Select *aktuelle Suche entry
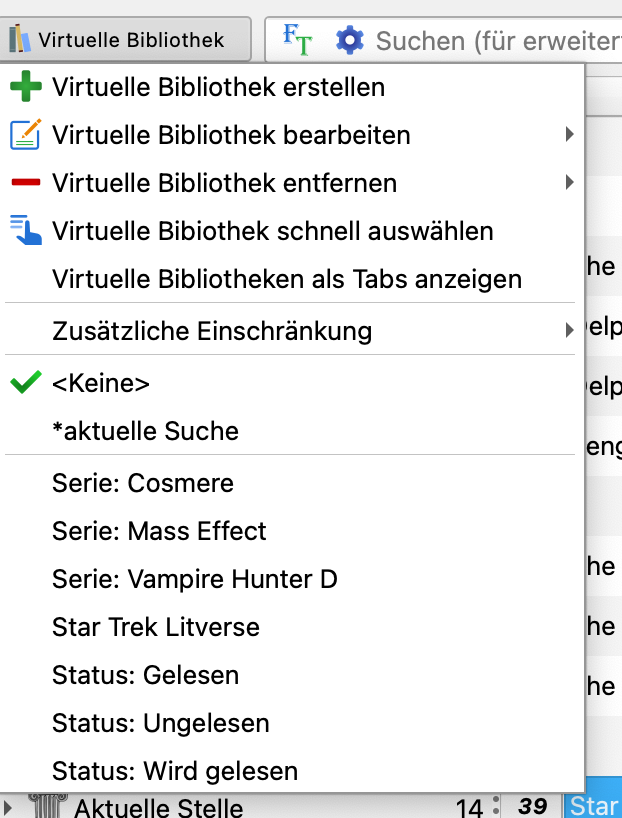This screenshot has height=818, width=622. (146, 431)
